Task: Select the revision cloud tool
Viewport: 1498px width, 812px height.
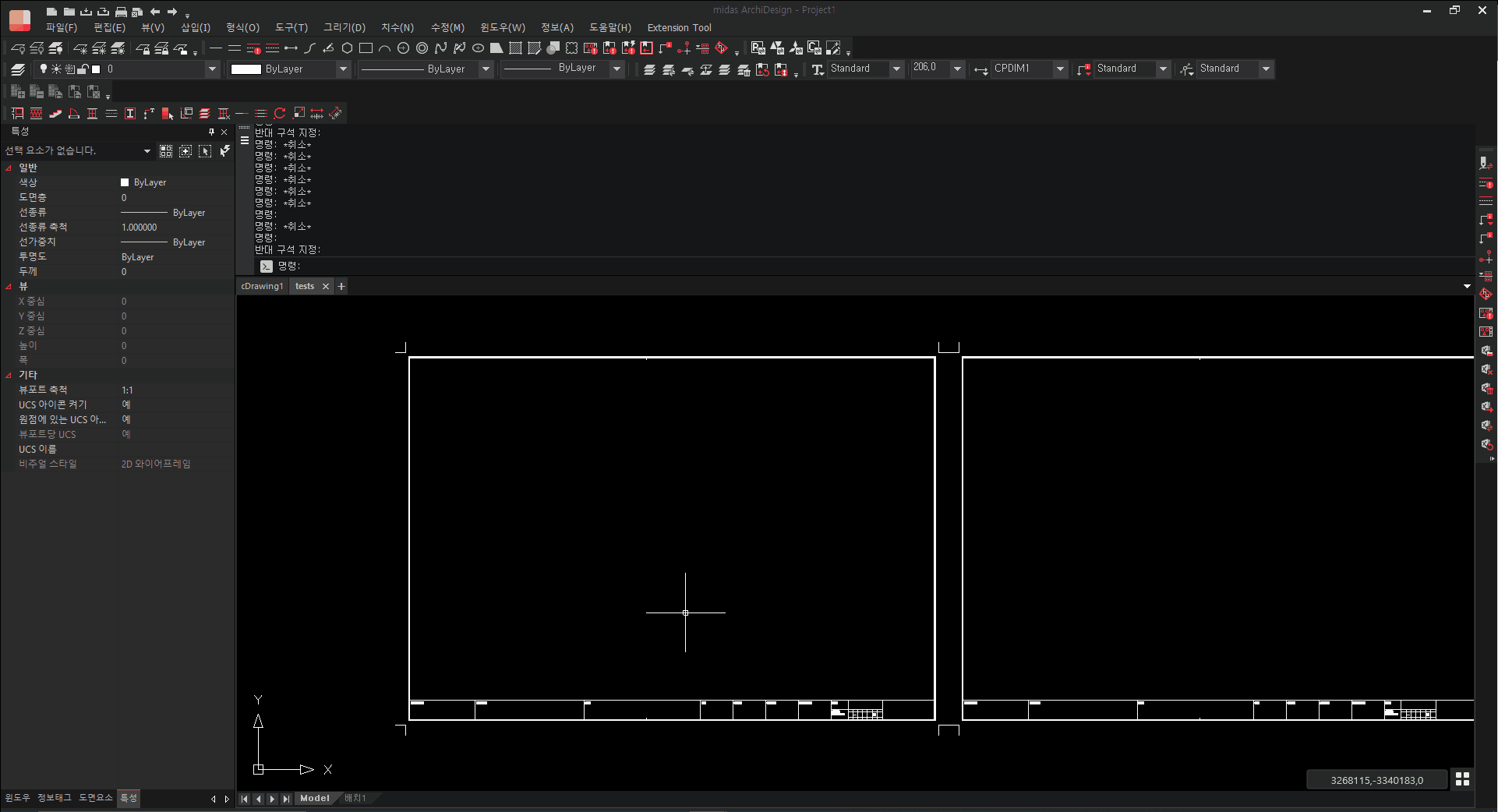Action: click(571, 48)
